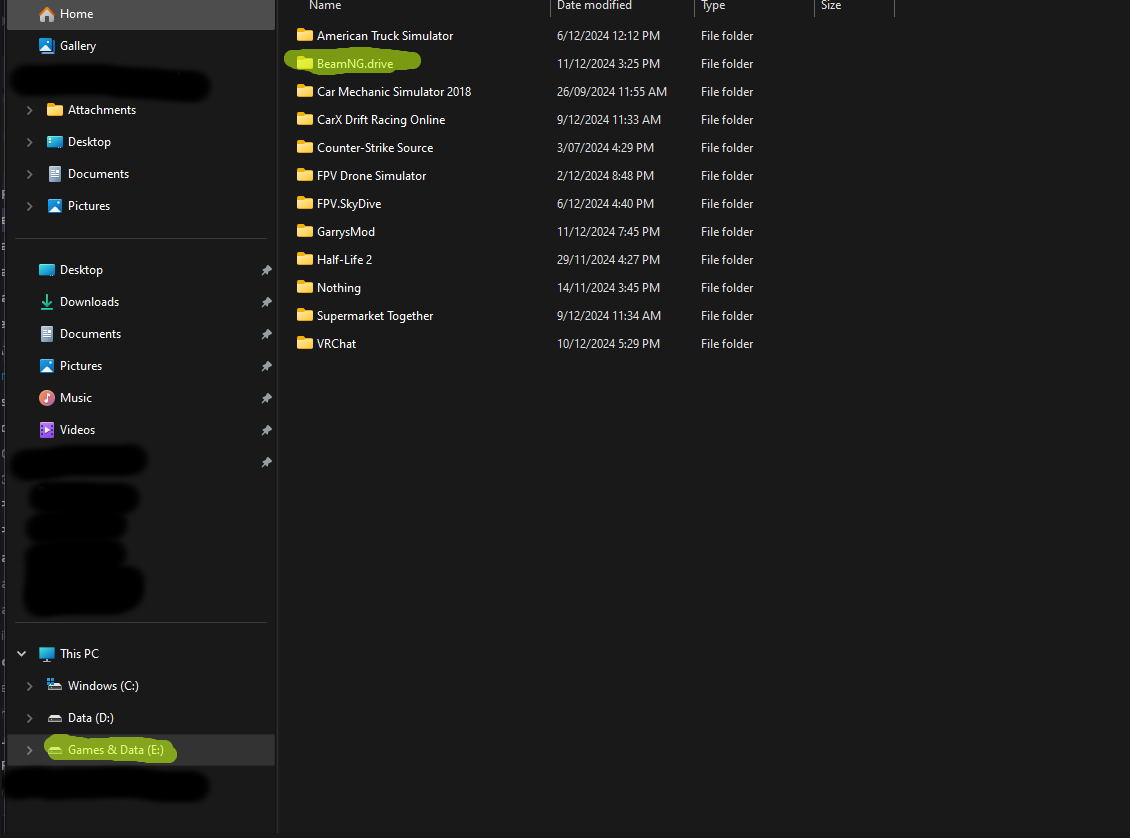
Task: Click the folder icon beside Nothing
Action: pyautogui.click(x=305, y=287)
